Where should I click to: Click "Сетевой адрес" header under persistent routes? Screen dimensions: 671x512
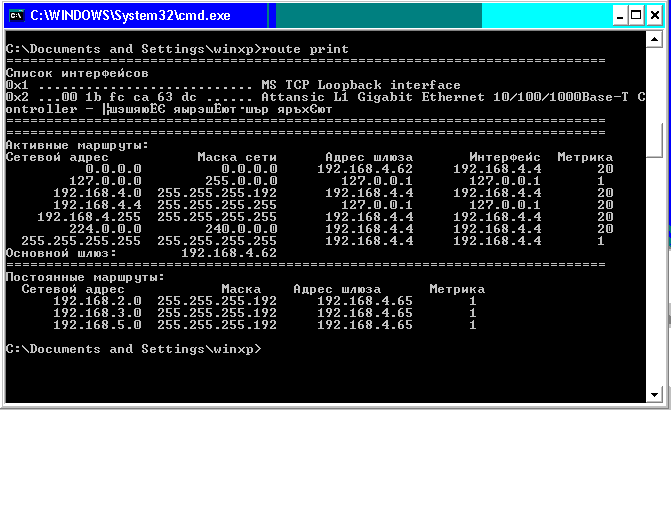coord(73,289)
